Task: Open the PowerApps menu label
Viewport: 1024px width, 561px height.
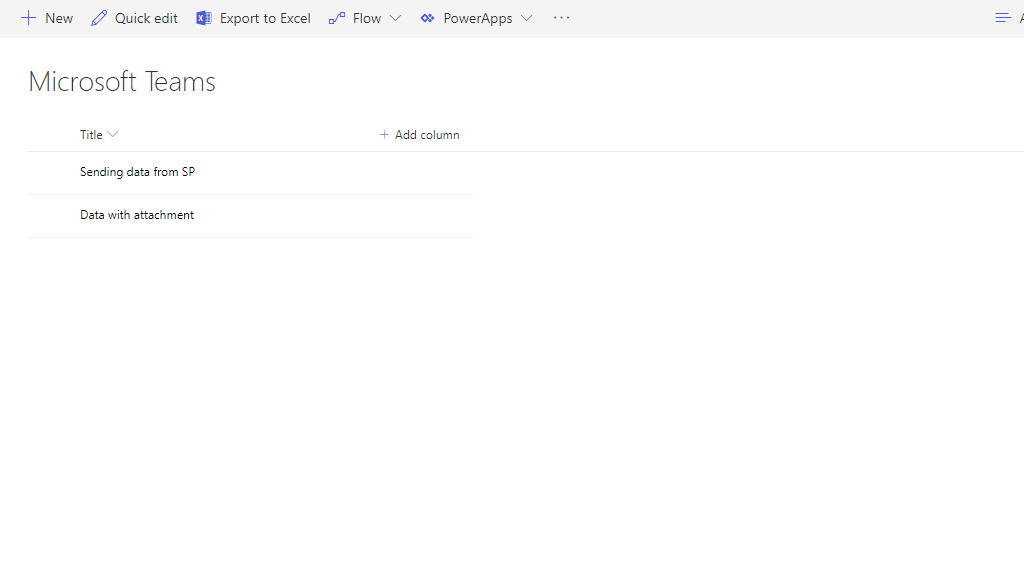Action: click(x=478, y=18)
